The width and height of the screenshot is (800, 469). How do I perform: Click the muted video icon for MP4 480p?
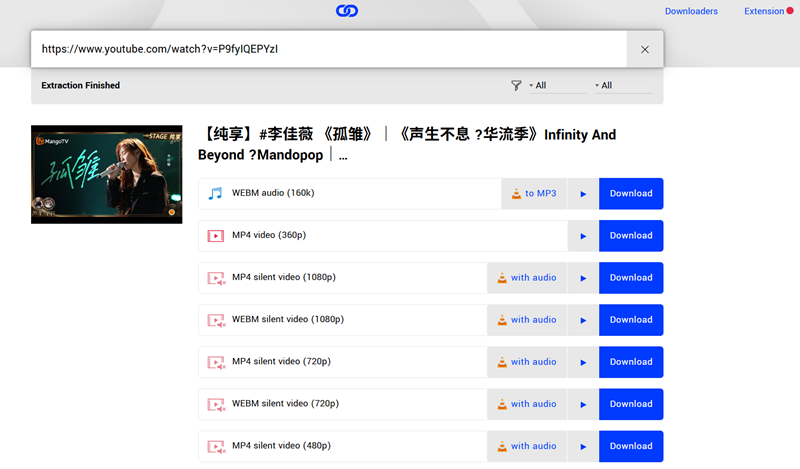click(216, 447)
